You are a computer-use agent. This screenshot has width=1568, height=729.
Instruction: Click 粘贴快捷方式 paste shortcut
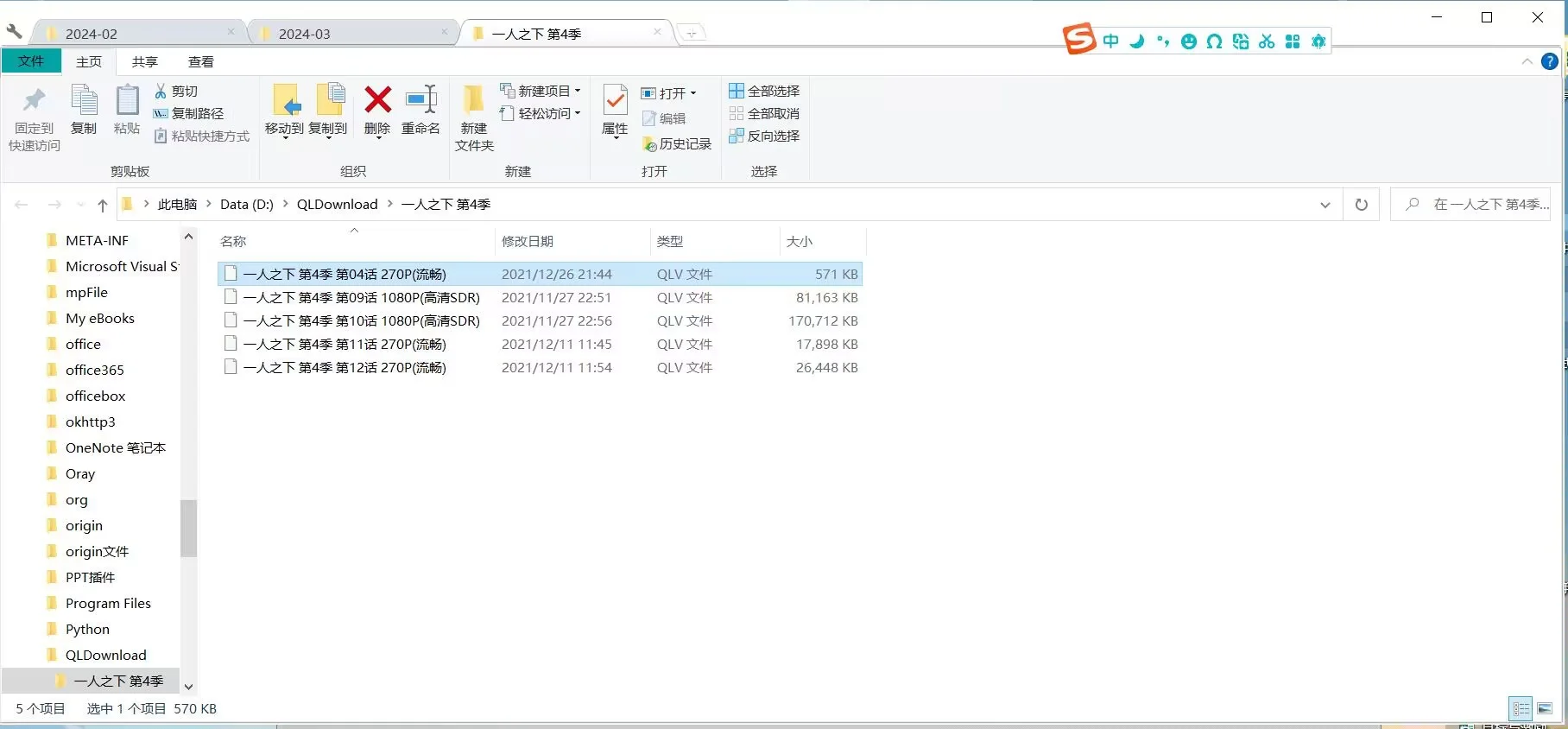tap(201, 136)
